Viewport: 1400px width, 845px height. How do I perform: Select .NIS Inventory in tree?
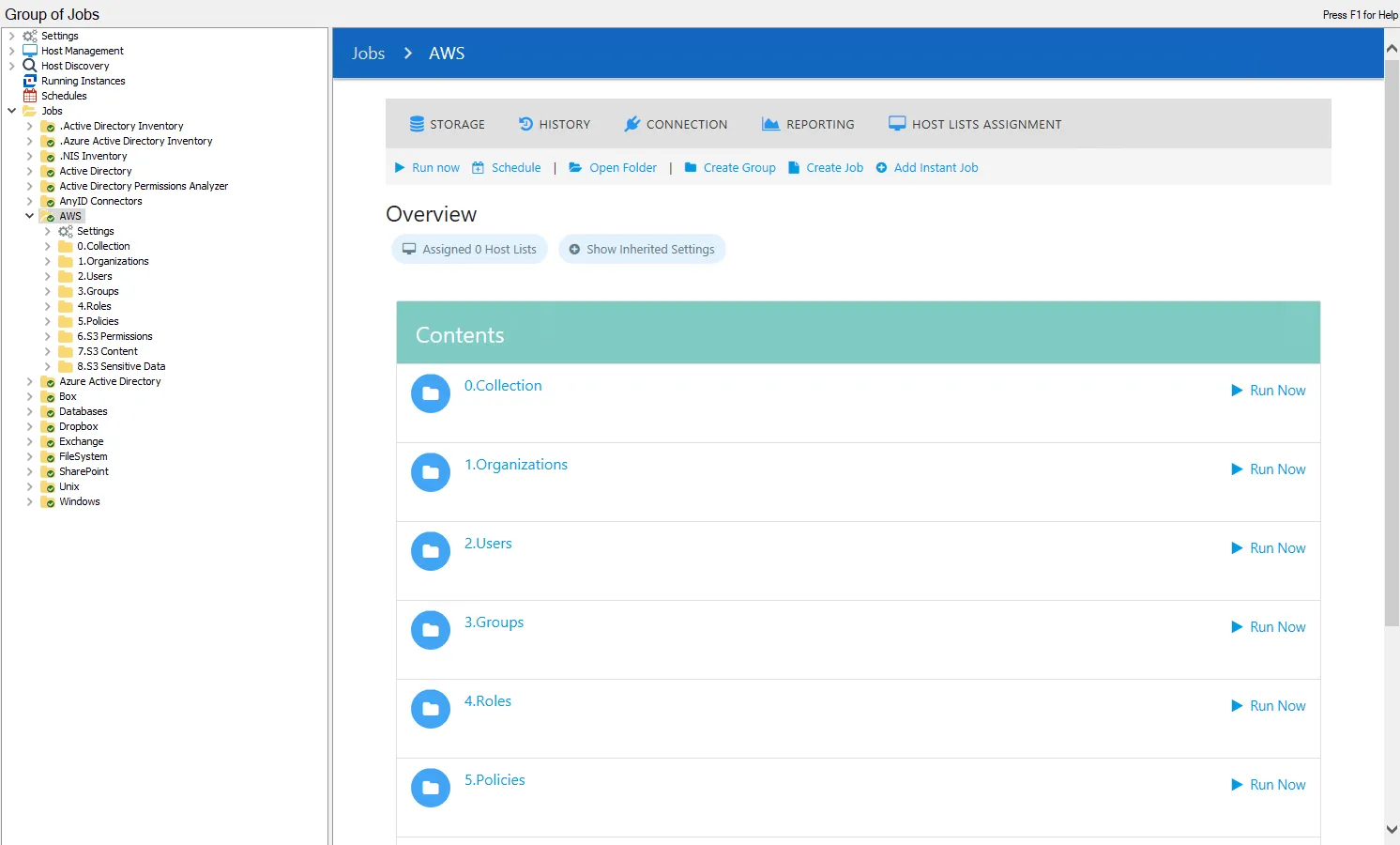tap(93, 156)
